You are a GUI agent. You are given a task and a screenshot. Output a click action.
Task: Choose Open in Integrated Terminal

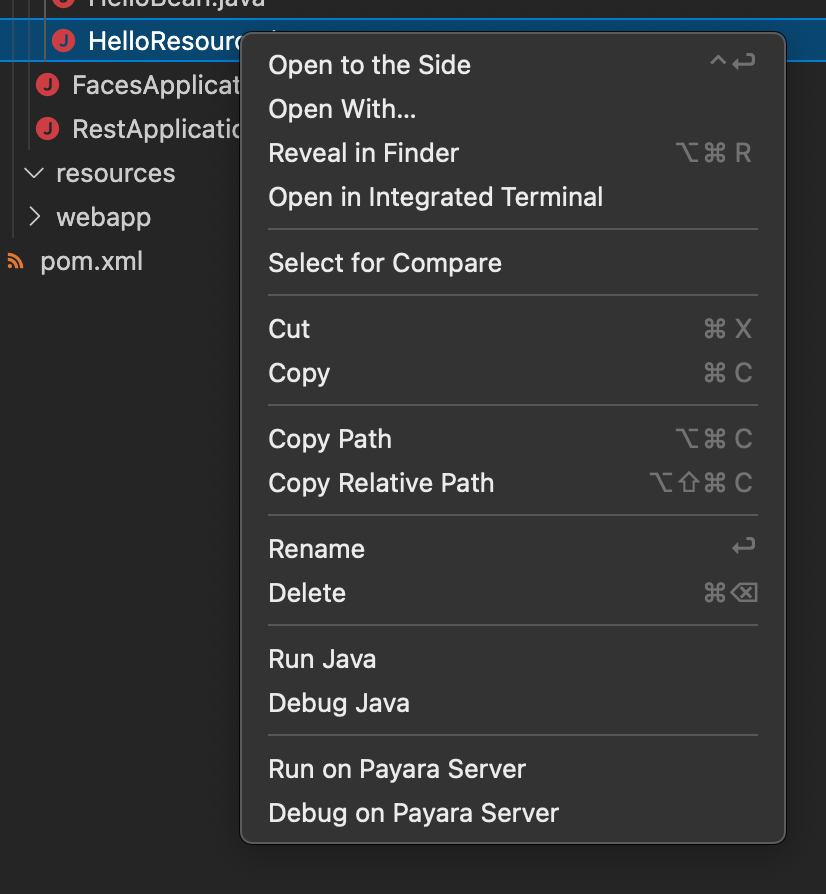435,197
